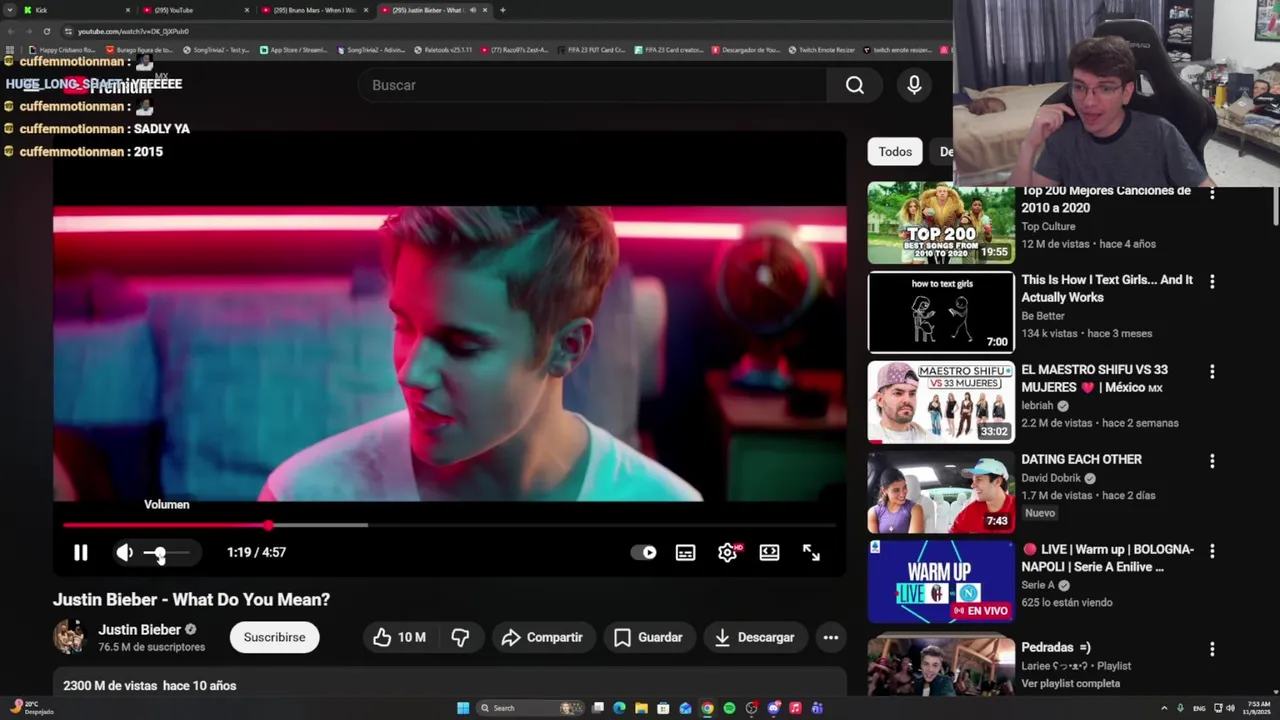
Task: Open Microsoft Teams from taskbar
Action: 817,708
